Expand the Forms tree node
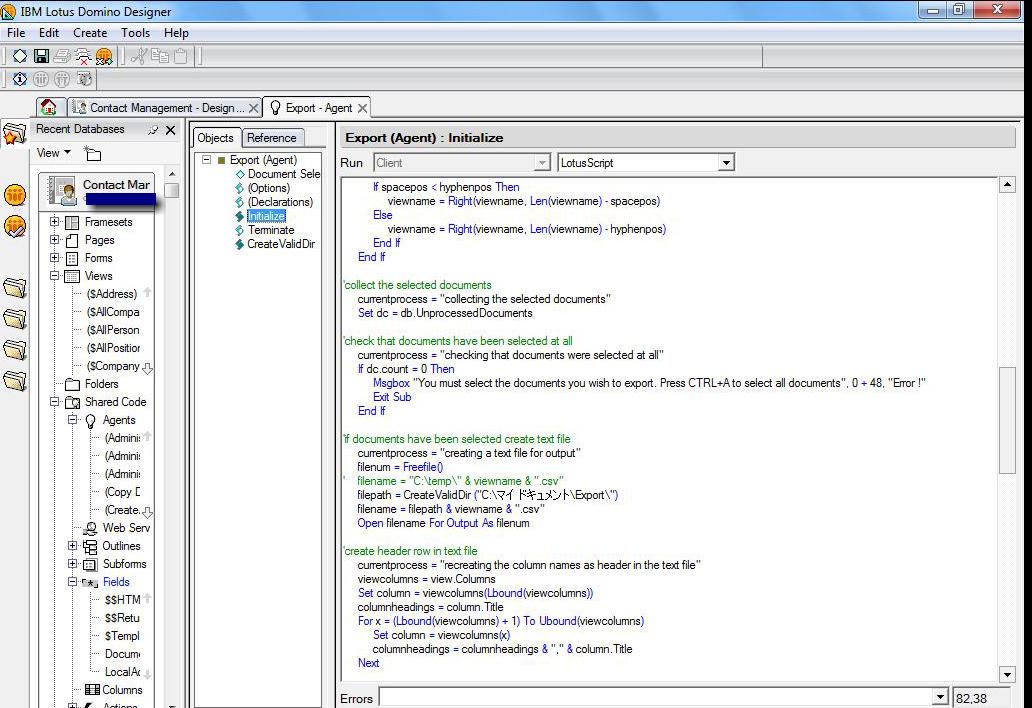The width and height of the screenshot is (1032, 708). pyautogui.click(x=55, y=258)
